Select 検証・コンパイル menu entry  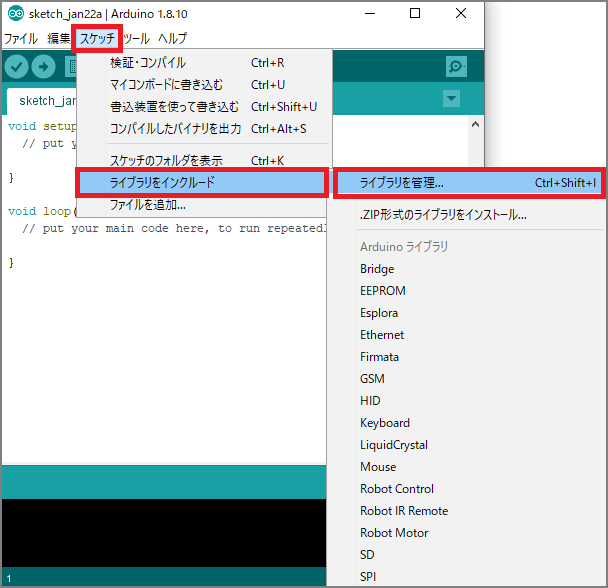[x=204, y=63]
